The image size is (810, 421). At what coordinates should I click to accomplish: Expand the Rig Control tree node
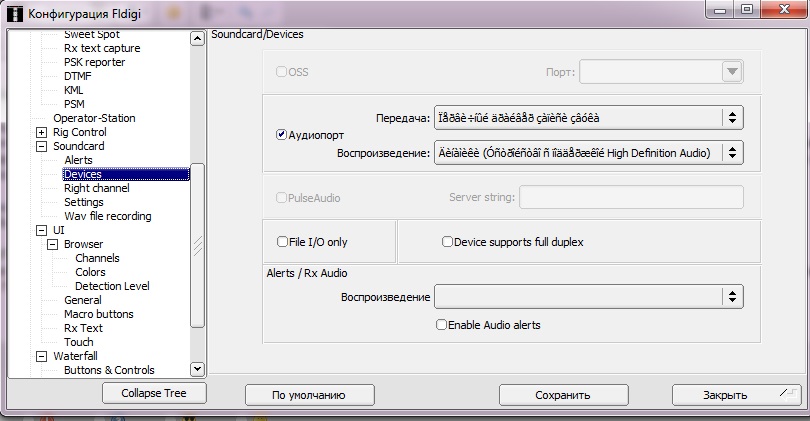41,132
